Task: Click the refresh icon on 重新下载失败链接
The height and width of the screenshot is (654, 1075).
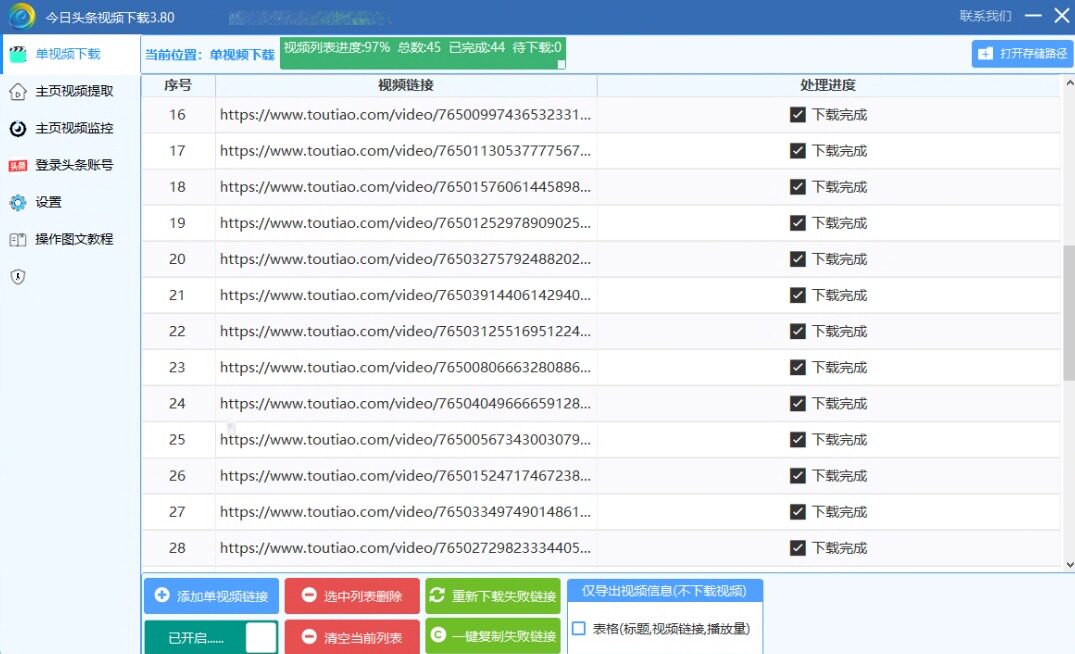Action: coord(437,595)
